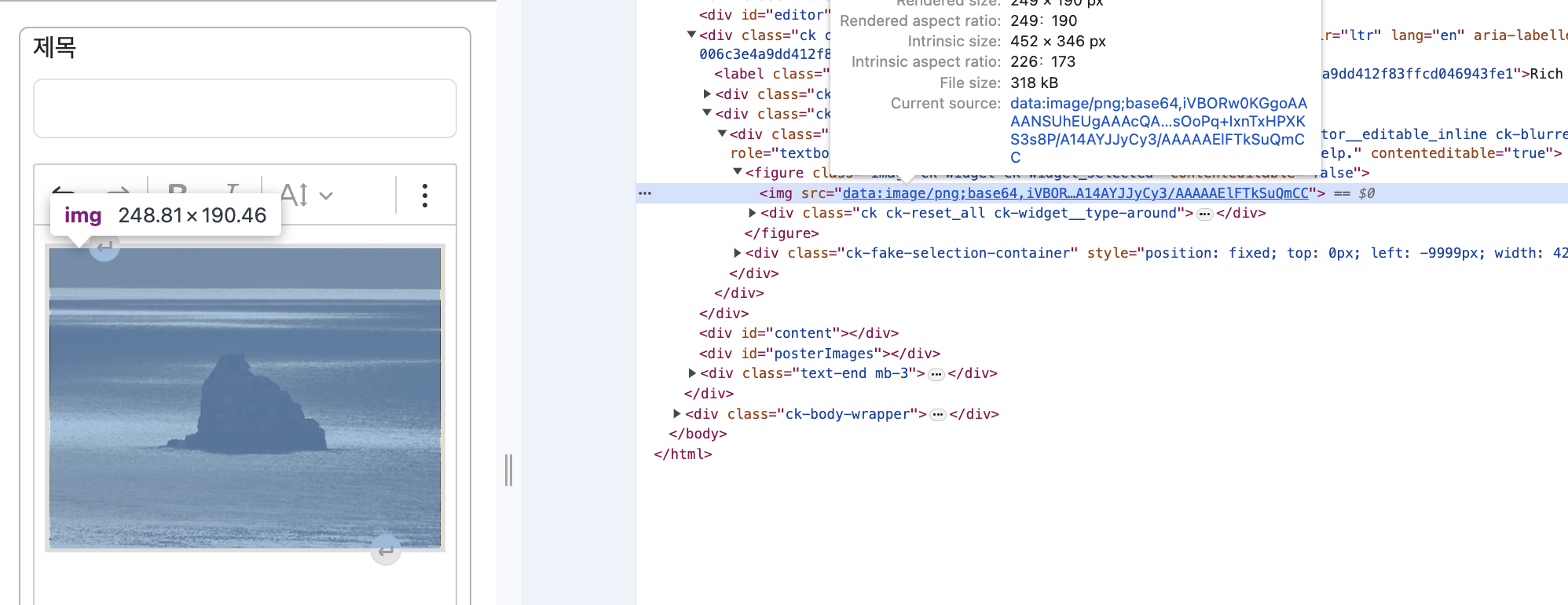Click the "226∶173" intrinsic aspect ratio value
This screenshot has height=605, width=1568.
(x=1042, y=61)
